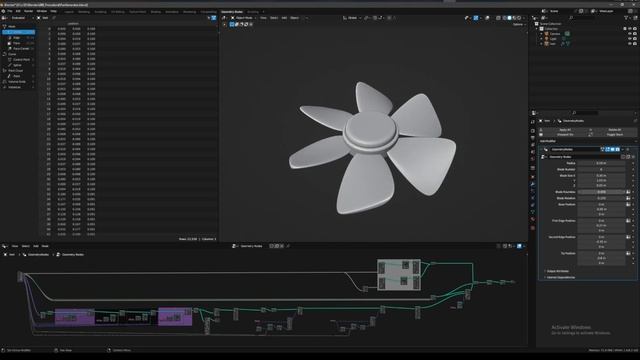Open the Render menu
640x360 pixels.
point(28,11)
